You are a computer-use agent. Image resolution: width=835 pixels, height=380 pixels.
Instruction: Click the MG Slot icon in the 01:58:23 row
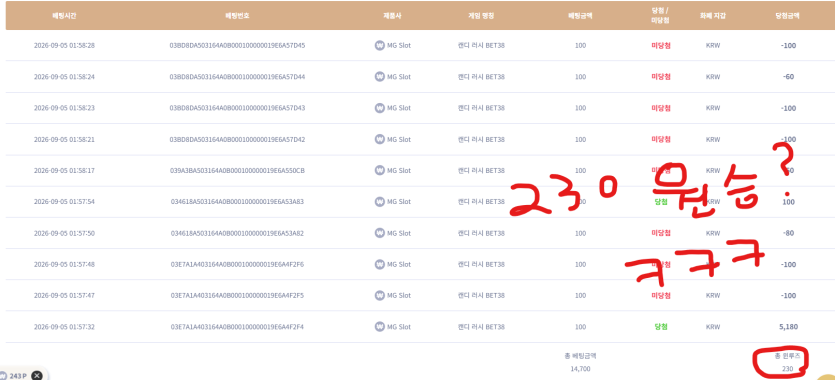379,108
